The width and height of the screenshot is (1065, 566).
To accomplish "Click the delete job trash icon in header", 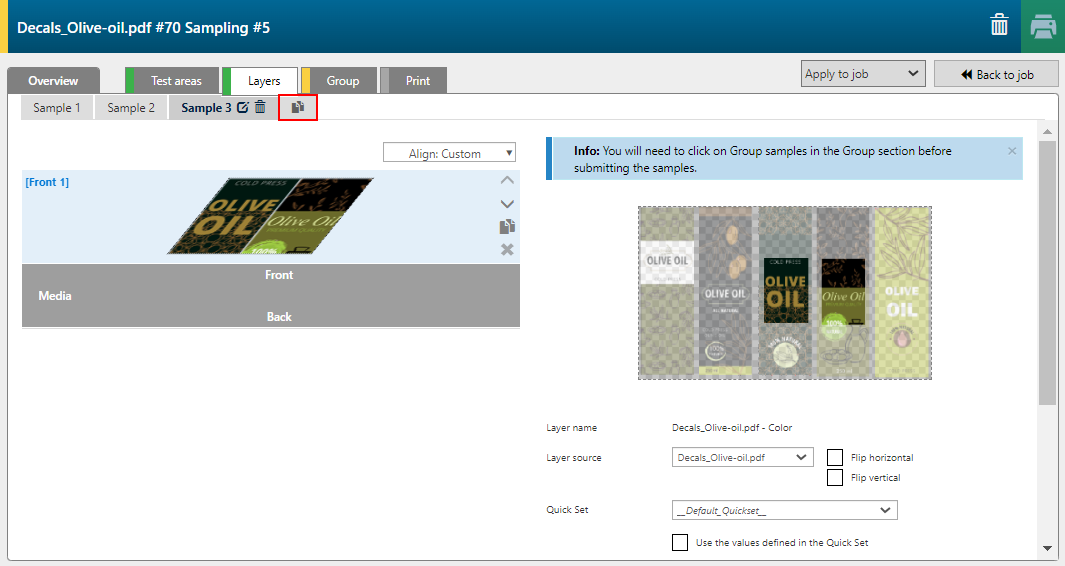I will (999, 26).
